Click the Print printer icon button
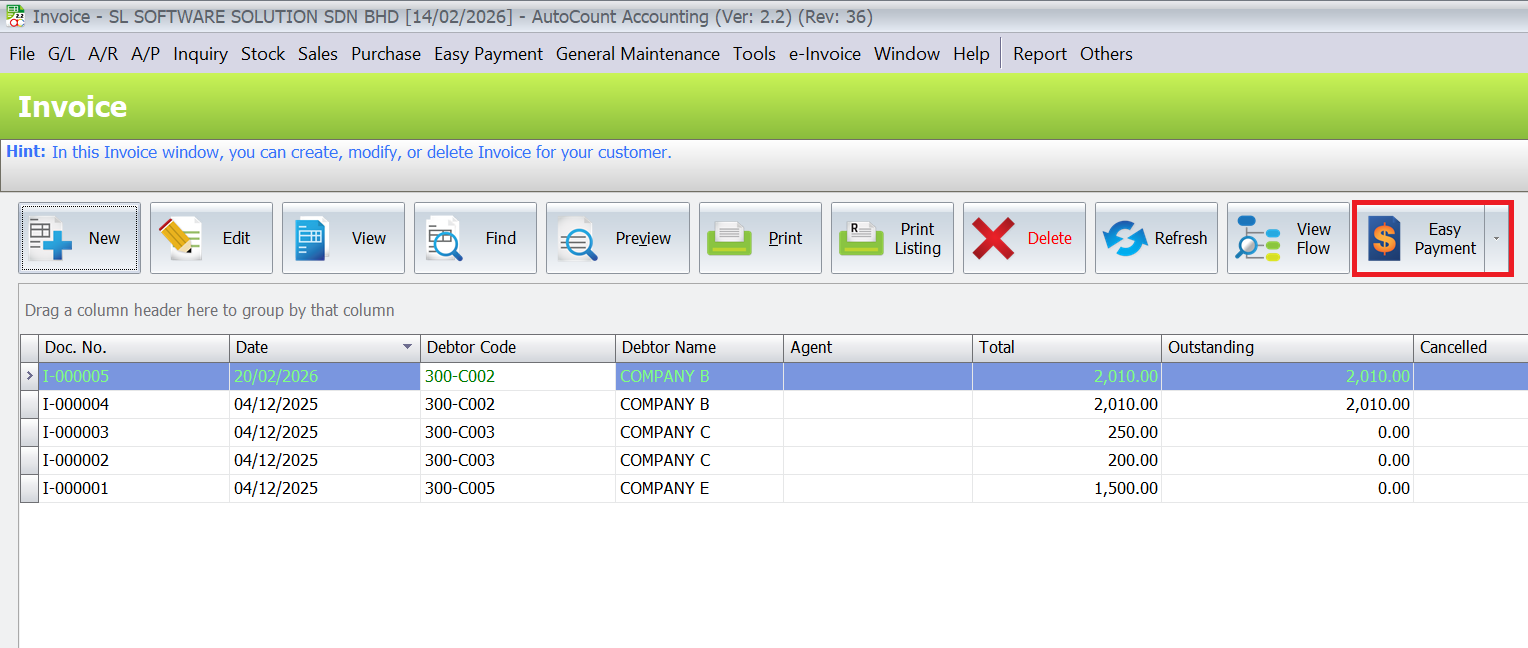This screenshot has height=648, width=1528. point(760,238)
